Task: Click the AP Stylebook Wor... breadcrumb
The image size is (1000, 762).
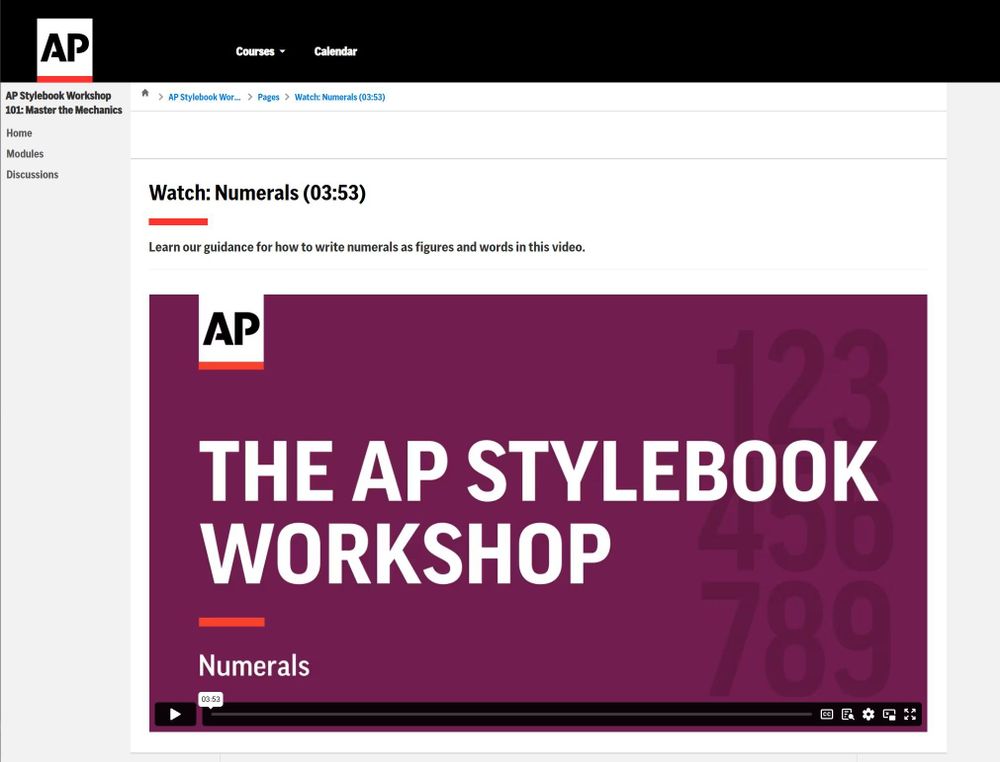Action: [x=204, y=97]
